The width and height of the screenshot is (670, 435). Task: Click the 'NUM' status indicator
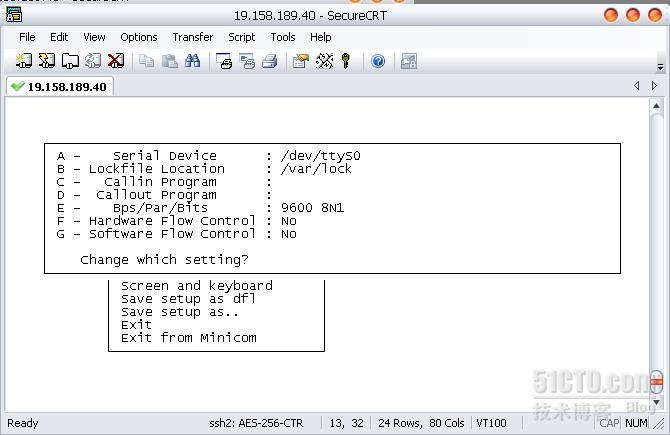pos(636,423)
